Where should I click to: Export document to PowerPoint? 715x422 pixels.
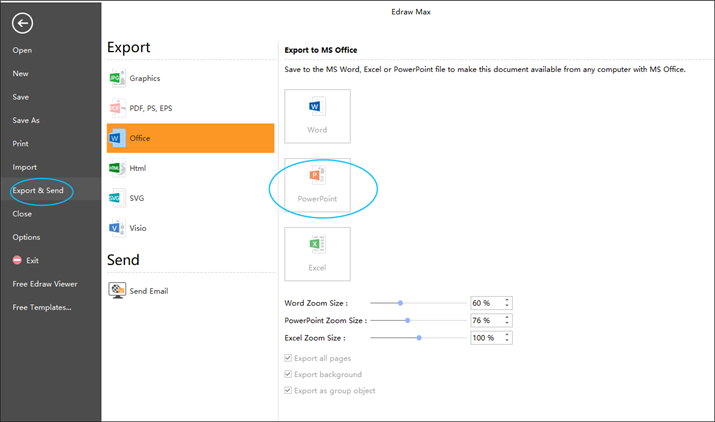(317, 185)
